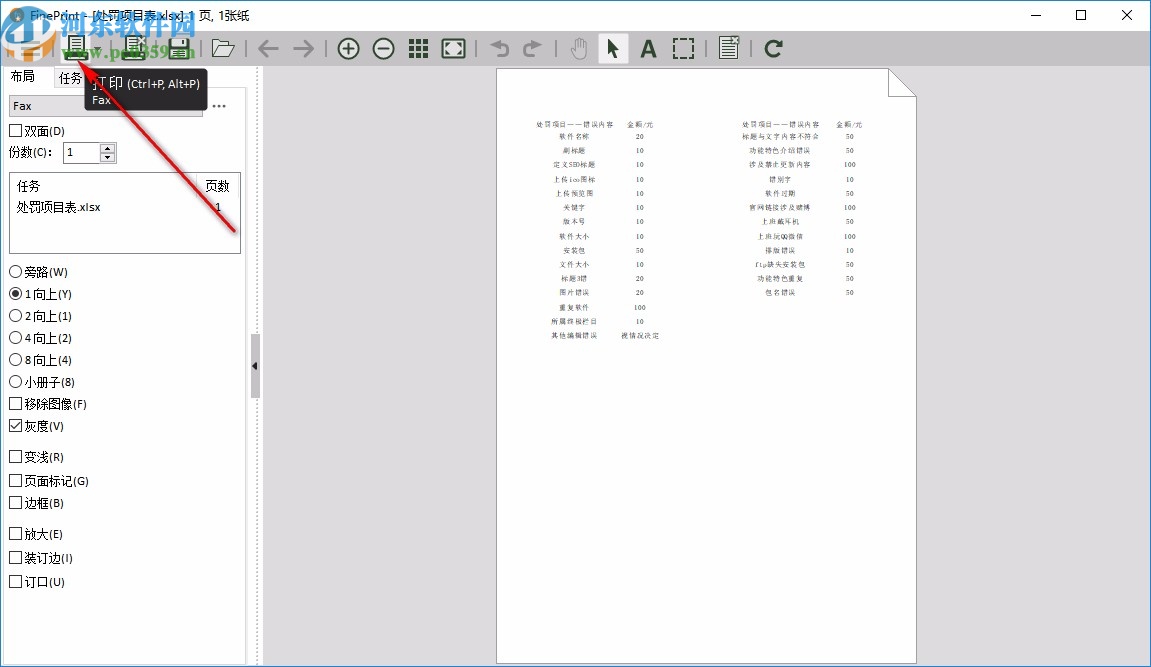Select the hand pan tool
1151x667 pixels.
click(579, 47)
